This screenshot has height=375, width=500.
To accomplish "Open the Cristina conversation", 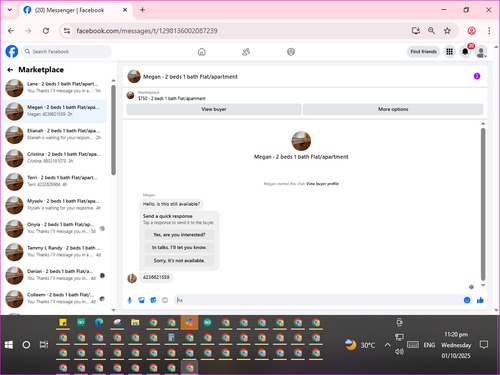I will click(55, 158).
